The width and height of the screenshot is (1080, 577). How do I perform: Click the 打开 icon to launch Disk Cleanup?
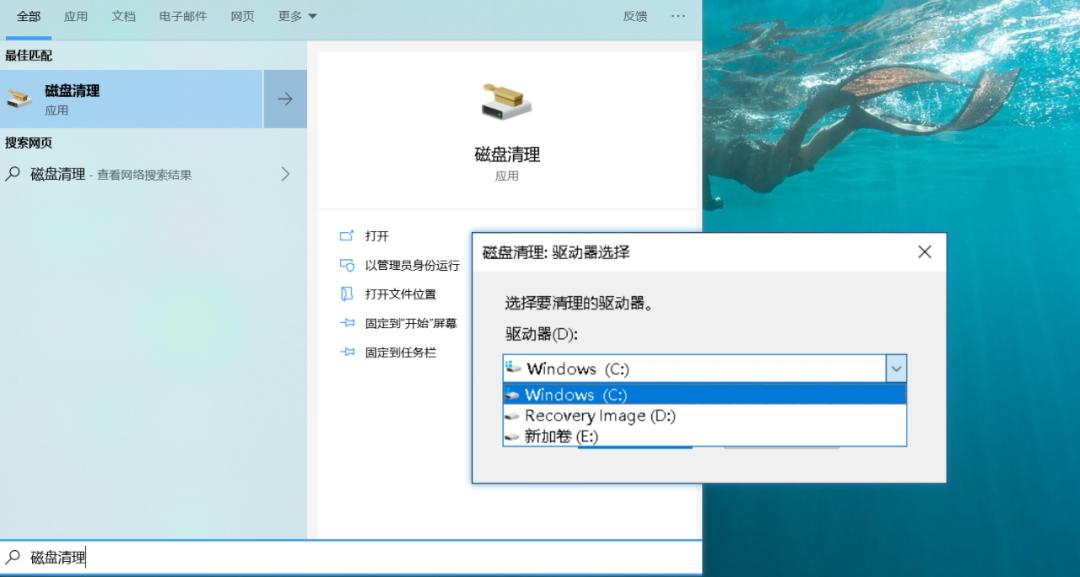click(345, 235)
